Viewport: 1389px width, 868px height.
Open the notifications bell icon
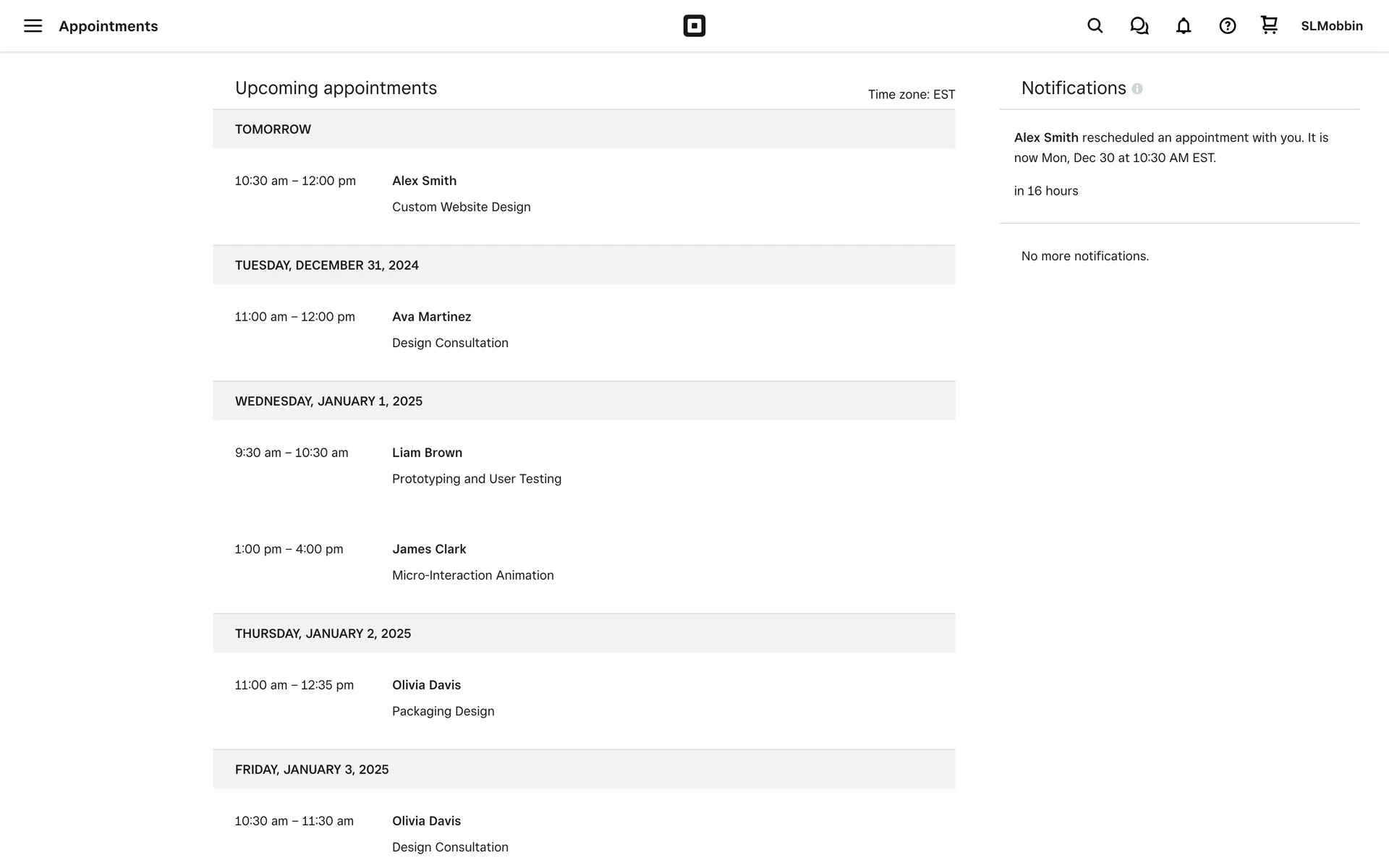1183,26
